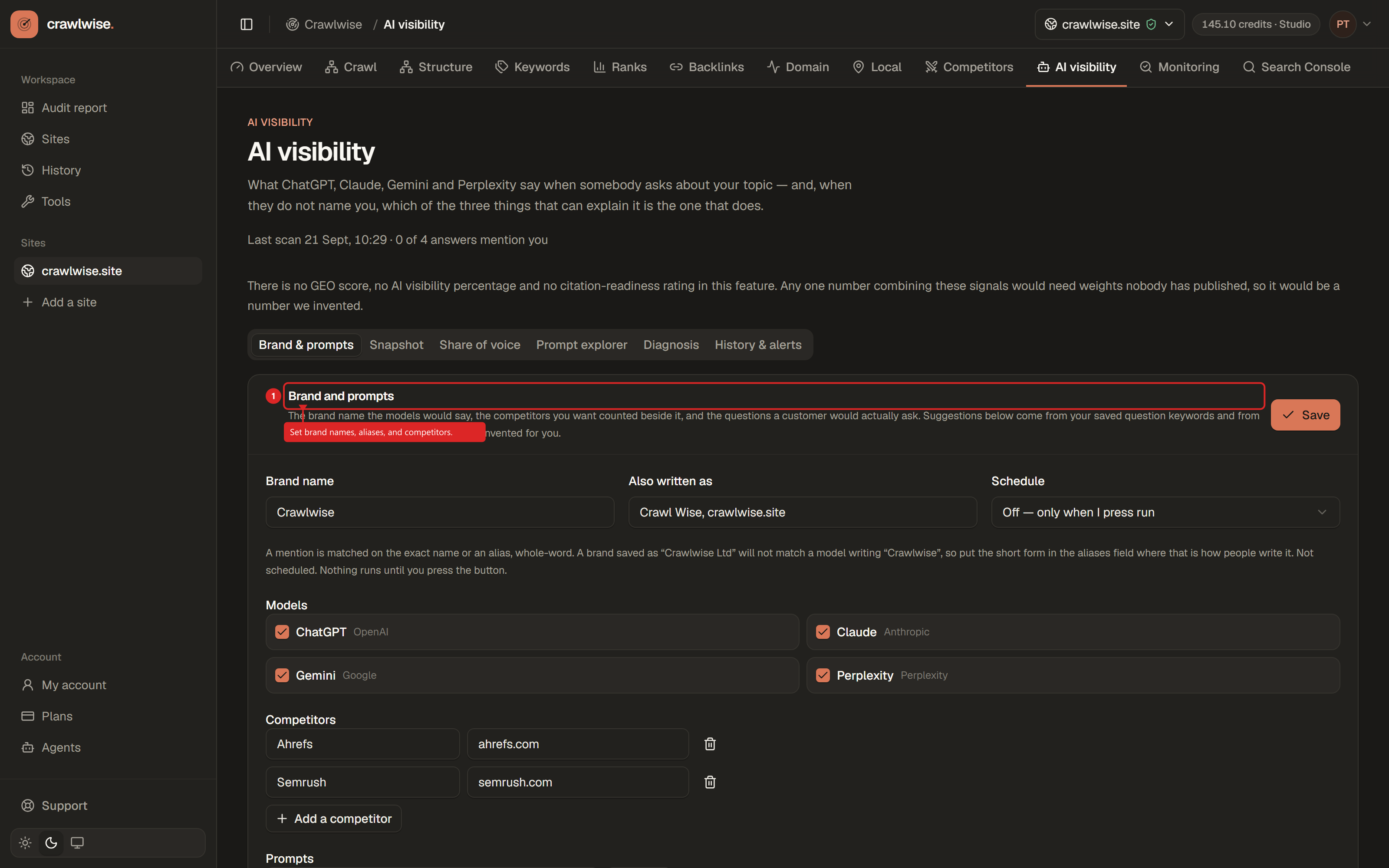
Task: Open My account page
Action: tap(108, 685)
